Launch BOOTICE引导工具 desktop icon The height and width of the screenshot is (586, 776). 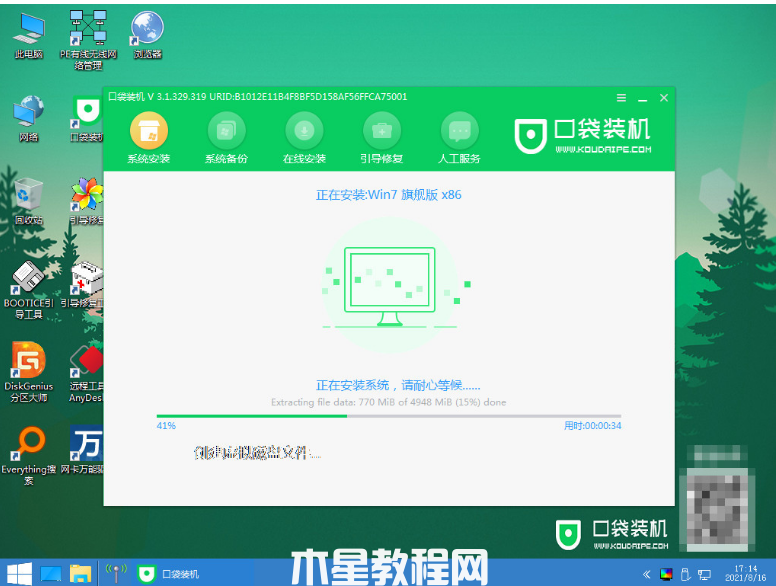coord(29,290)
